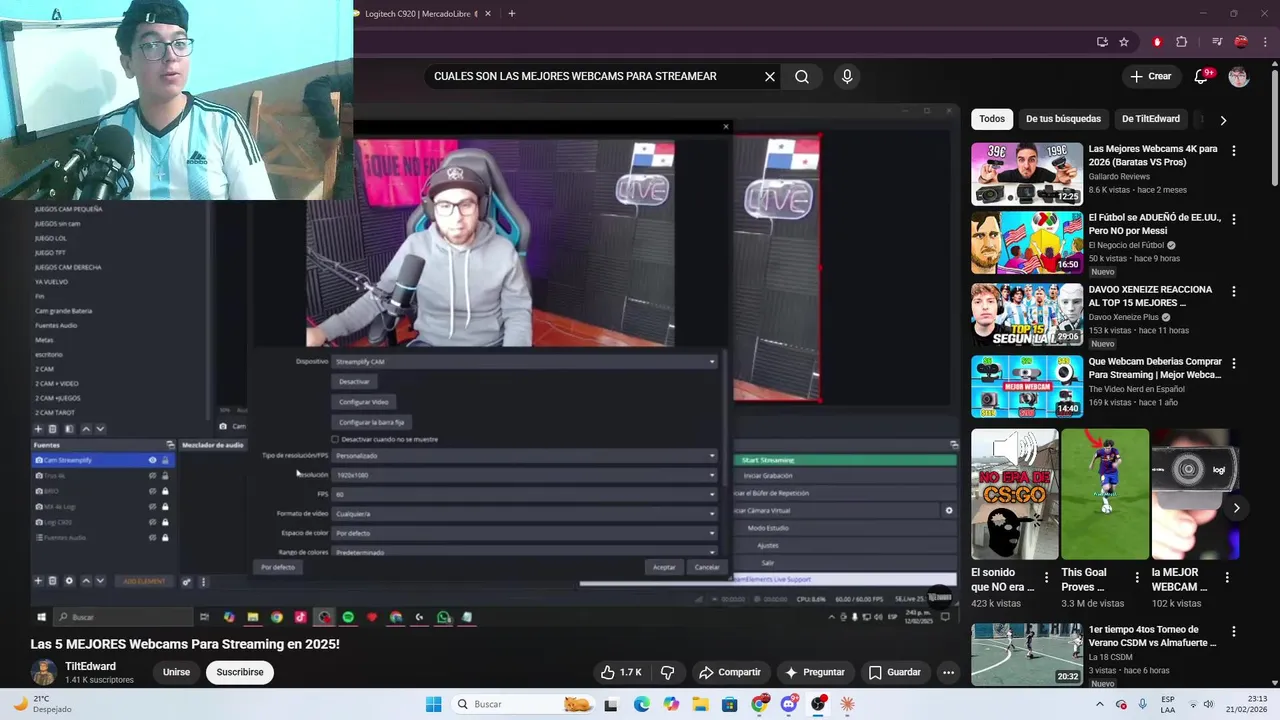Click the Unirse button

[176, 672]
